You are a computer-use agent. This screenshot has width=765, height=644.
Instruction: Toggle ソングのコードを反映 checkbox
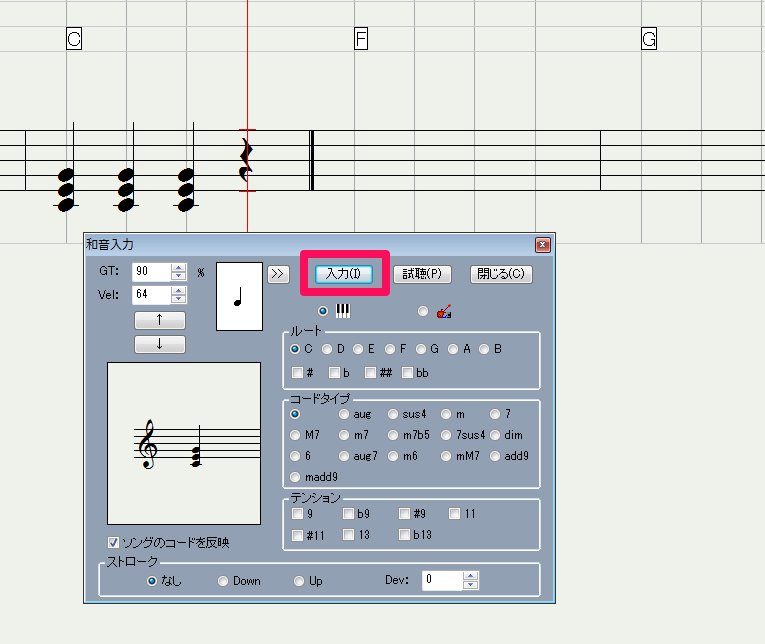pyautogui.click(x=114, y=543)
